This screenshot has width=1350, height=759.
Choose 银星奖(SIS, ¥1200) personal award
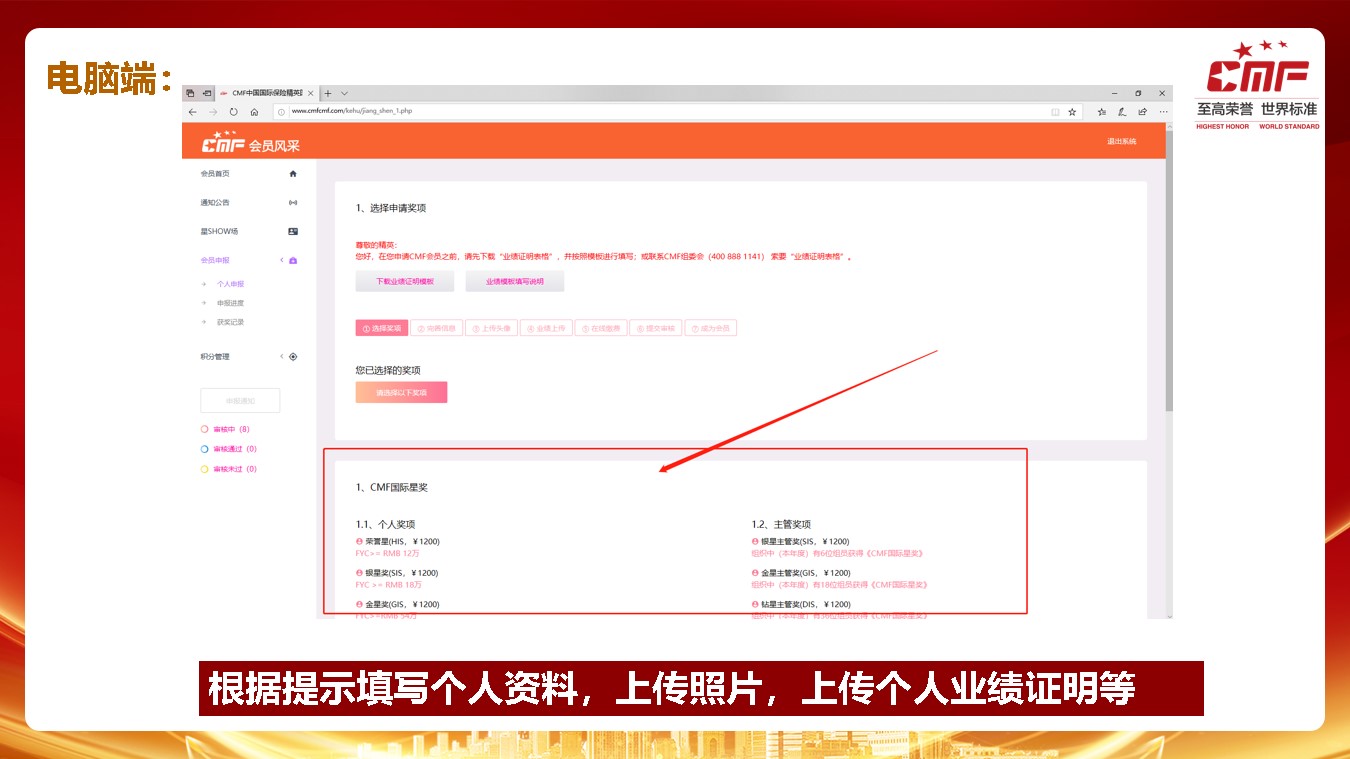coord(397,573)
